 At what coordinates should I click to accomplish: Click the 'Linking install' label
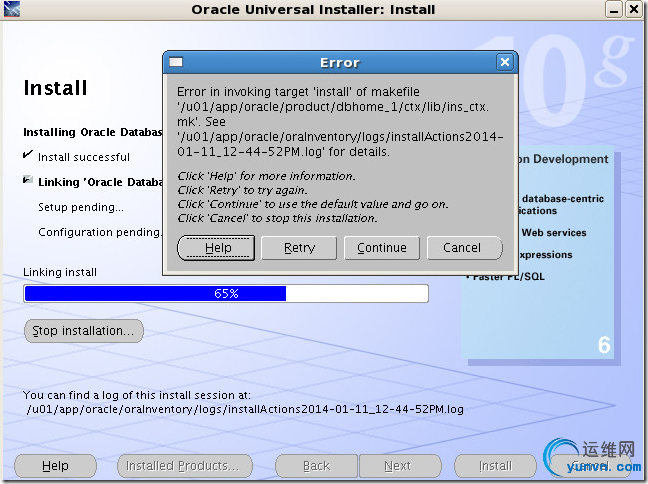[x=60, y=272]
